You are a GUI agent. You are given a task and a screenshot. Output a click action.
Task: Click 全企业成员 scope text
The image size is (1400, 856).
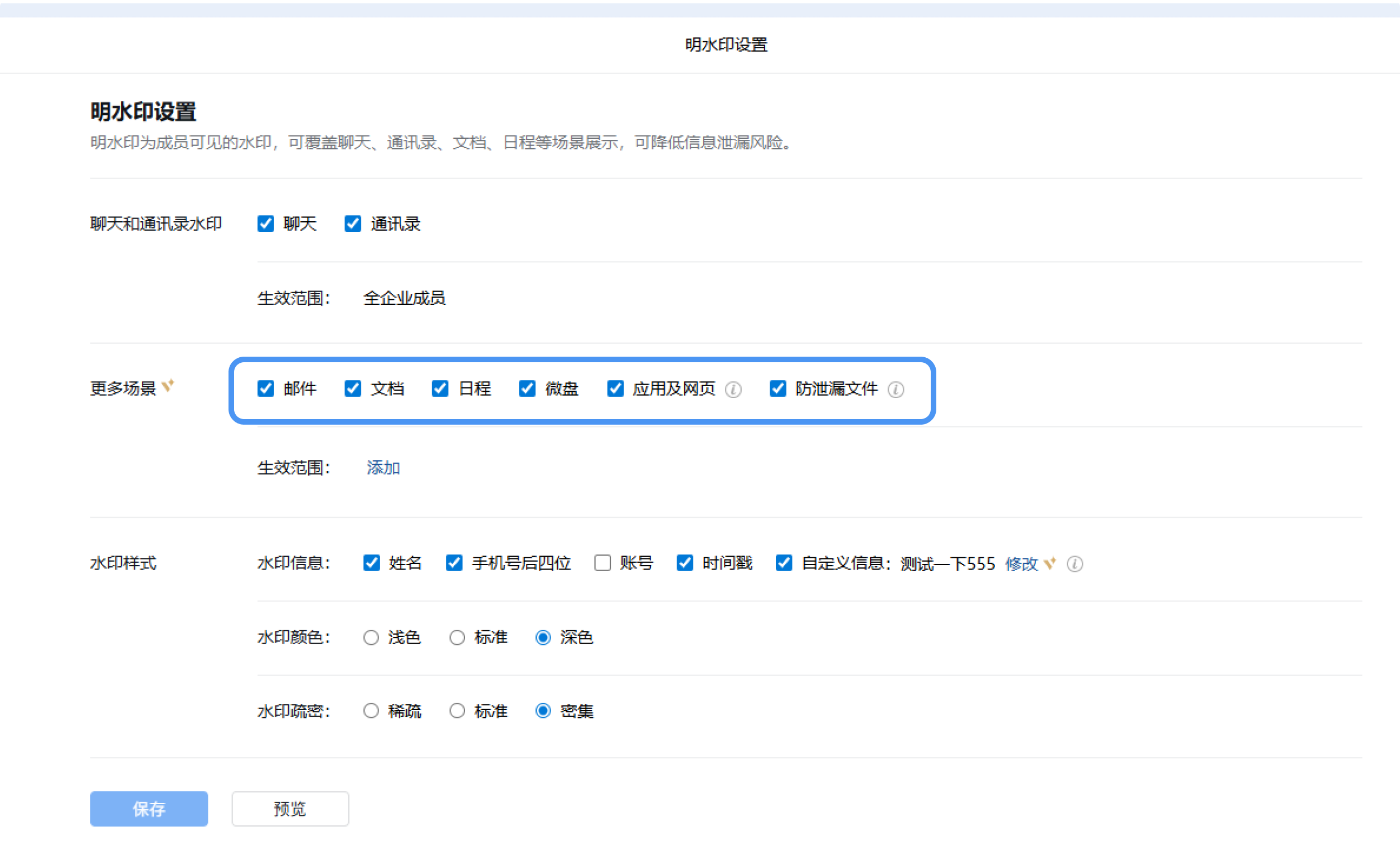click(405, 298)
